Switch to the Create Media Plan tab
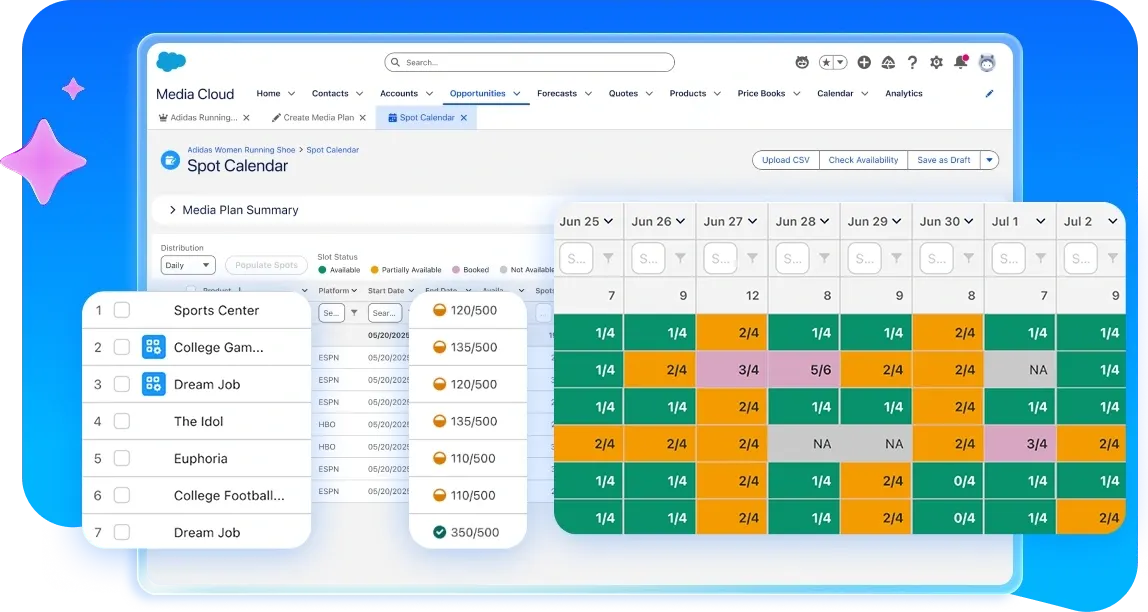The height and width of the screenshot is (612, 1148). coord(318,118)
